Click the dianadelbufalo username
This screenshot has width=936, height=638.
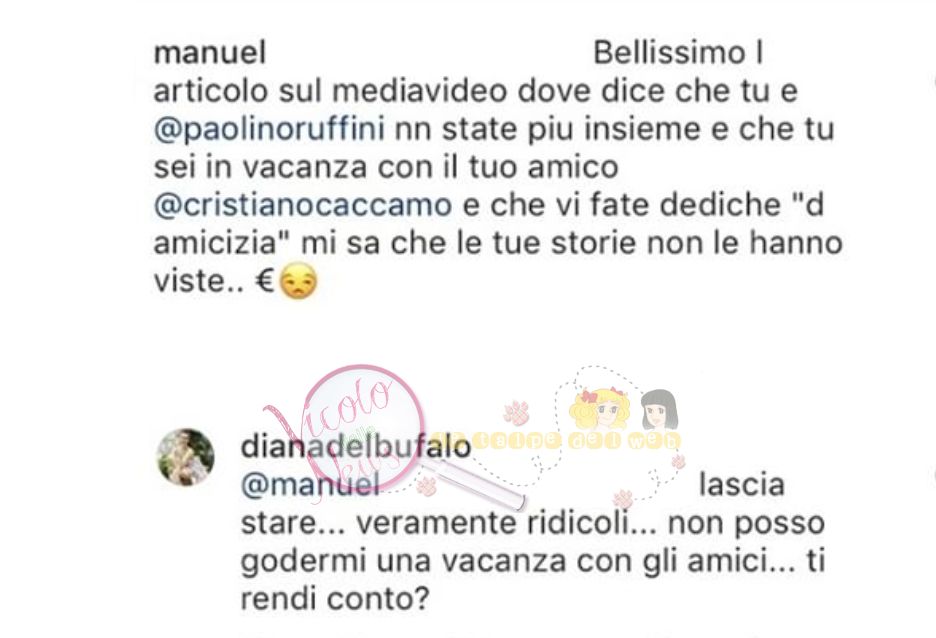pyautogui.click(x=356, y=446)
